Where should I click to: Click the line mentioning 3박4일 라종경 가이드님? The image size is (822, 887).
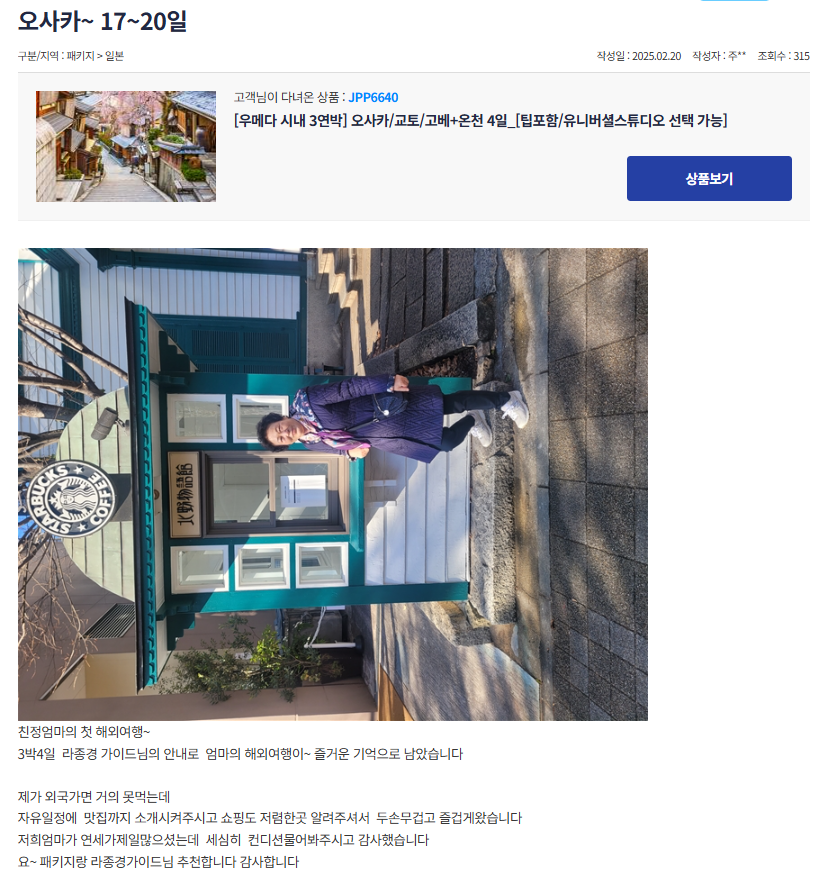pyautogui.click(x=240, y=754)
